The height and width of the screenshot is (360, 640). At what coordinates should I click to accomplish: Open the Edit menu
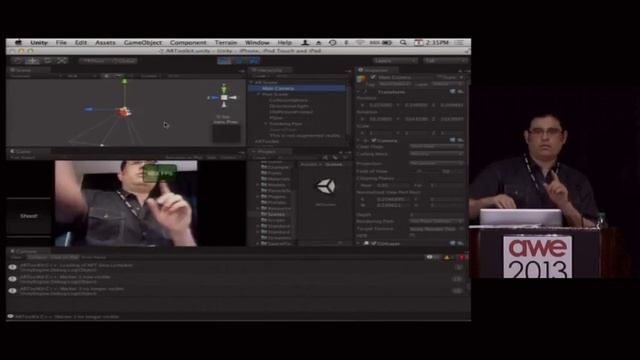point(81,42)
